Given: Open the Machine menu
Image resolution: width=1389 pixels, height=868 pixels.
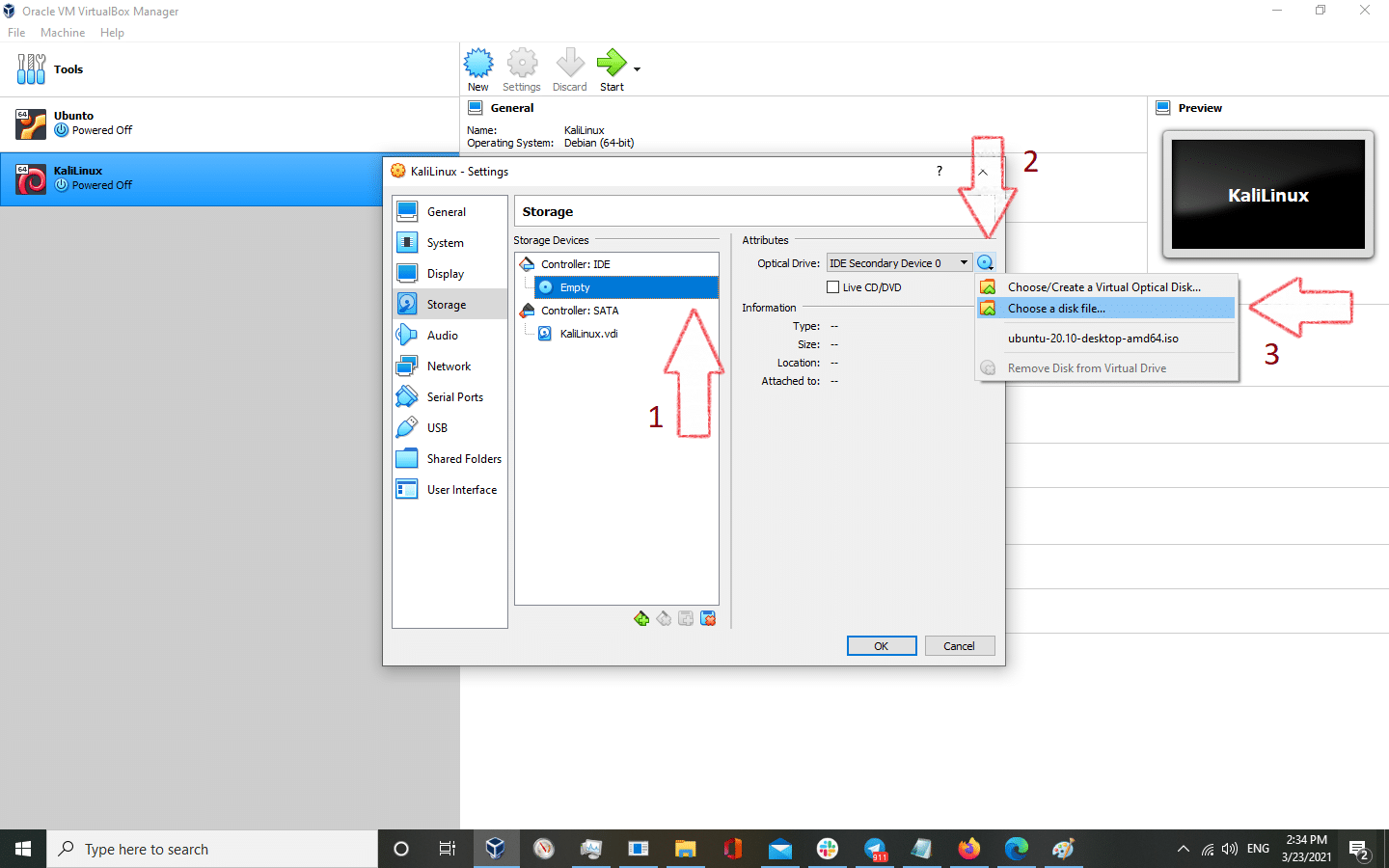Looking at the screenshot, I should [x=63, y=32].
